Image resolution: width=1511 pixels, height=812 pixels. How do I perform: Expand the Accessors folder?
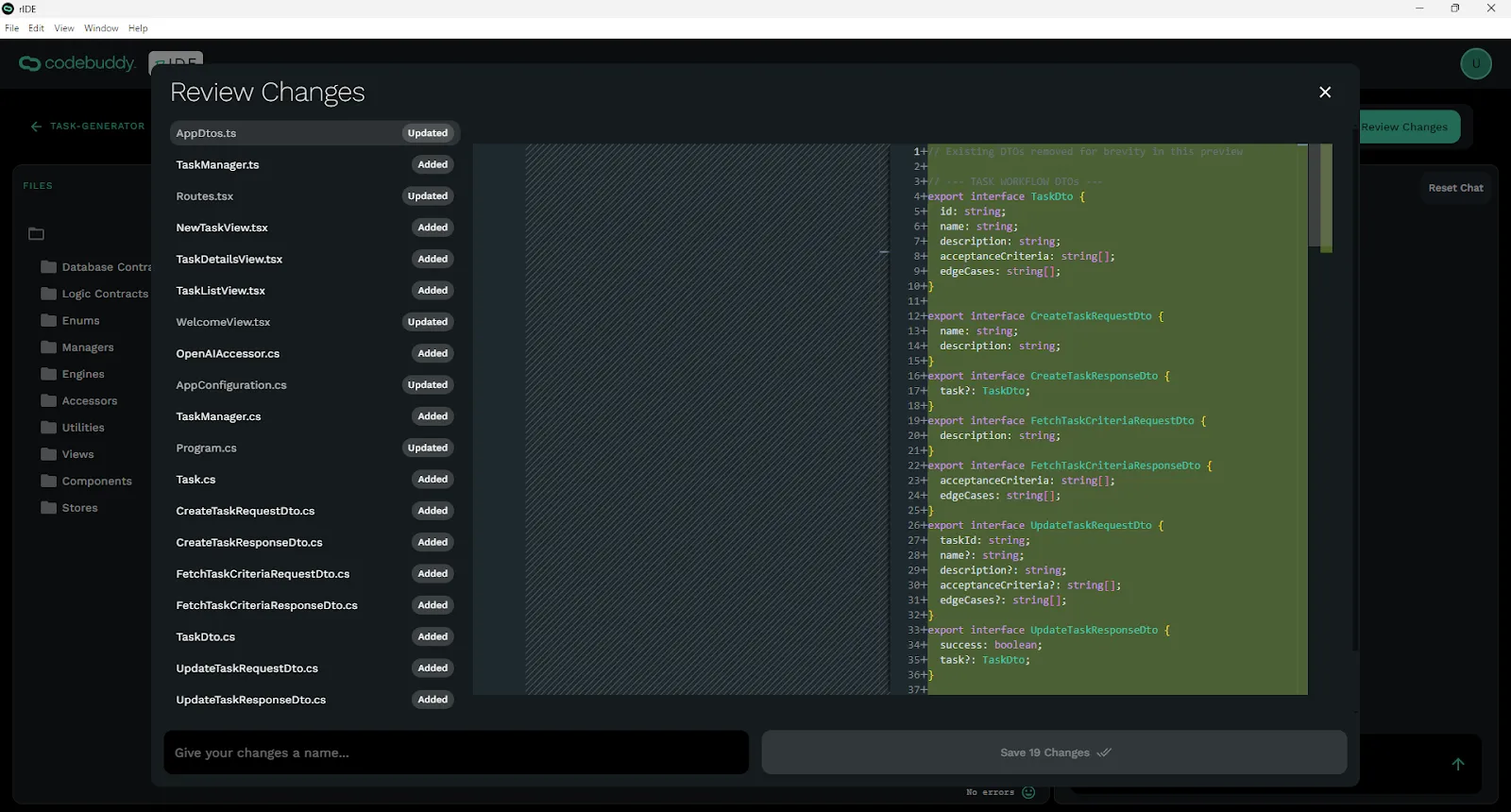79,401
